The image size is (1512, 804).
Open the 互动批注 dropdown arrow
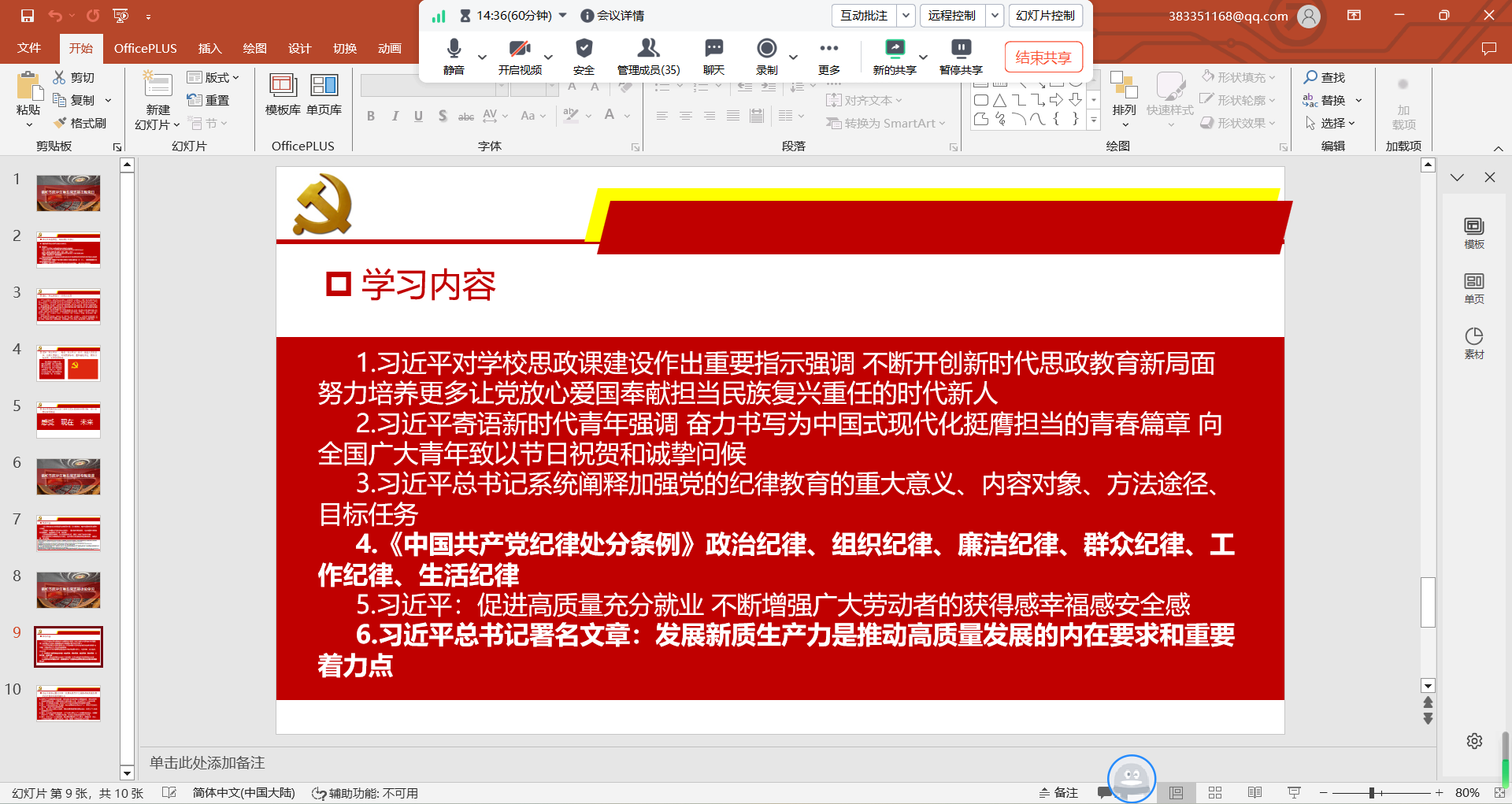(x=906, y=16)
